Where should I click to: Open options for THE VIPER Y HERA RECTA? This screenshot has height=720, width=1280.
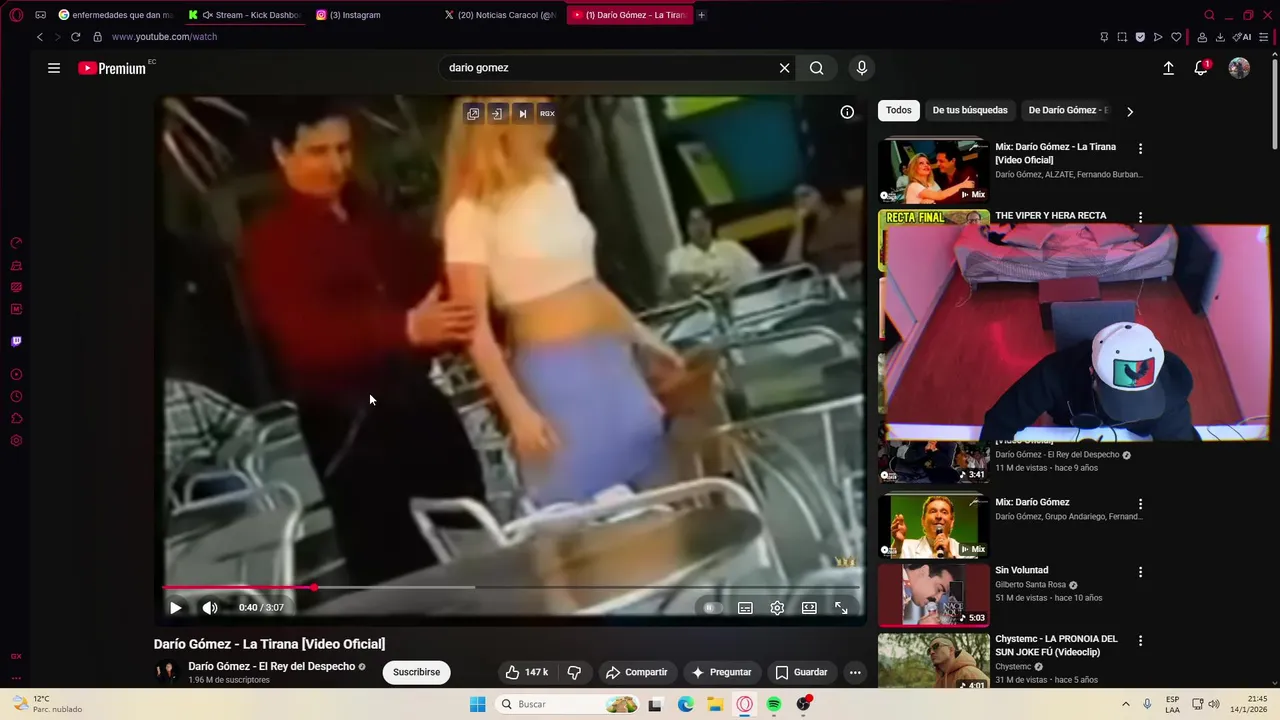1140,216
